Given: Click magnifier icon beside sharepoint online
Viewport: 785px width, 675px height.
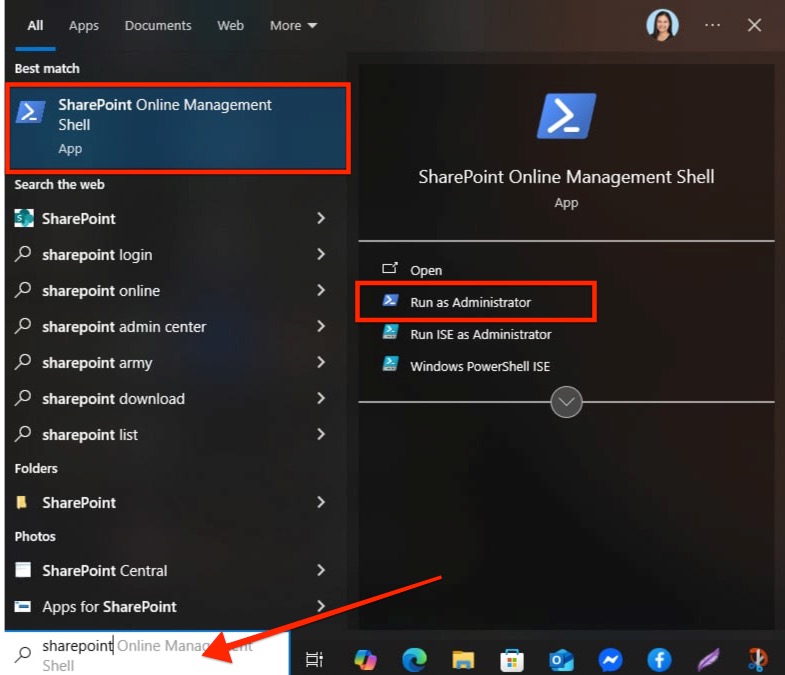Looking at the screenshot, I should point(23,290).
